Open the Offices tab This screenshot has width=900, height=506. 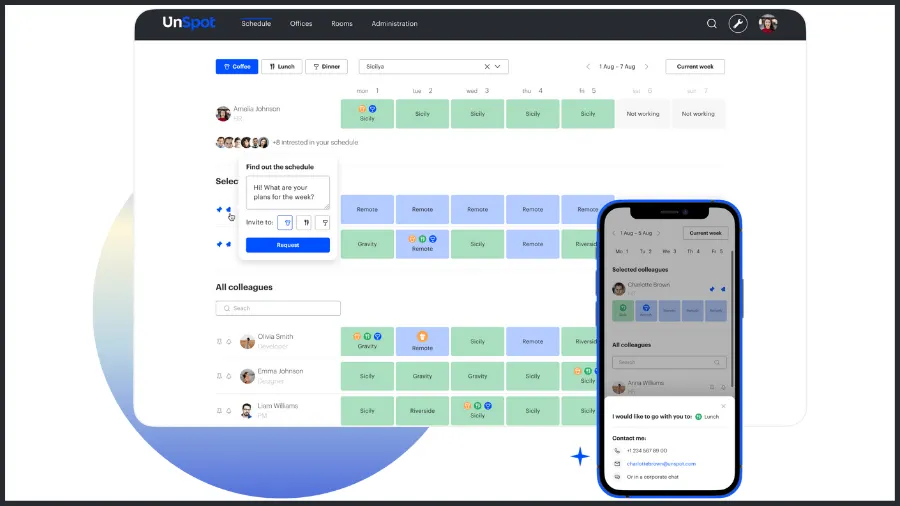tap(301, 24)
